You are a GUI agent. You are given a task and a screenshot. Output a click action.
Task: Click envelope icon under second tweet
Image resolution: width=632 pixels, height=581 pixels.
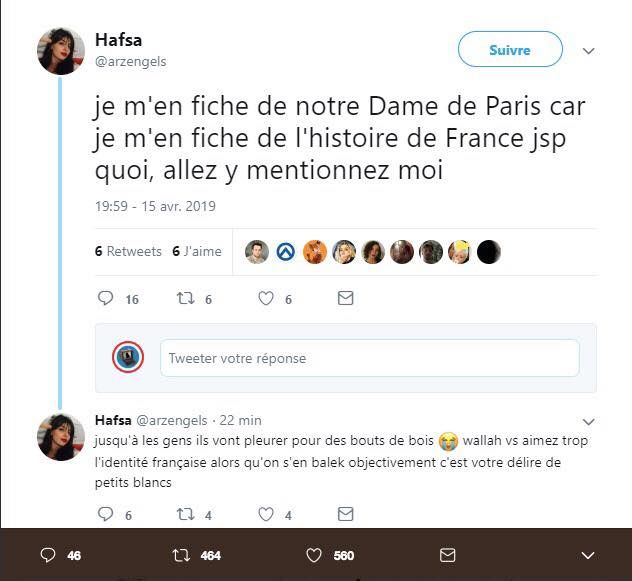(x=345, y=515)
